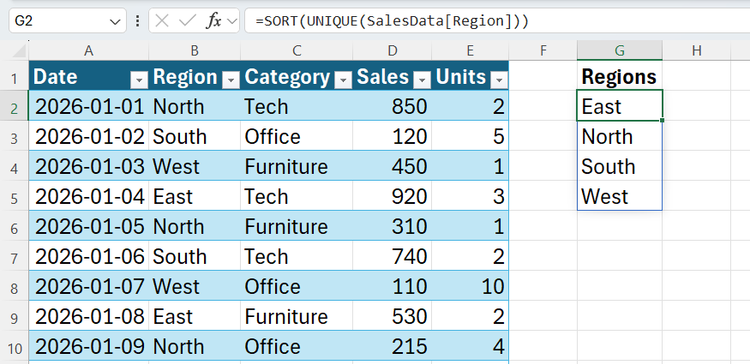The width and height of the screenshot is (750, 364).
Task: Select the East cell in Regions list
Action: (x=620, y=106)
